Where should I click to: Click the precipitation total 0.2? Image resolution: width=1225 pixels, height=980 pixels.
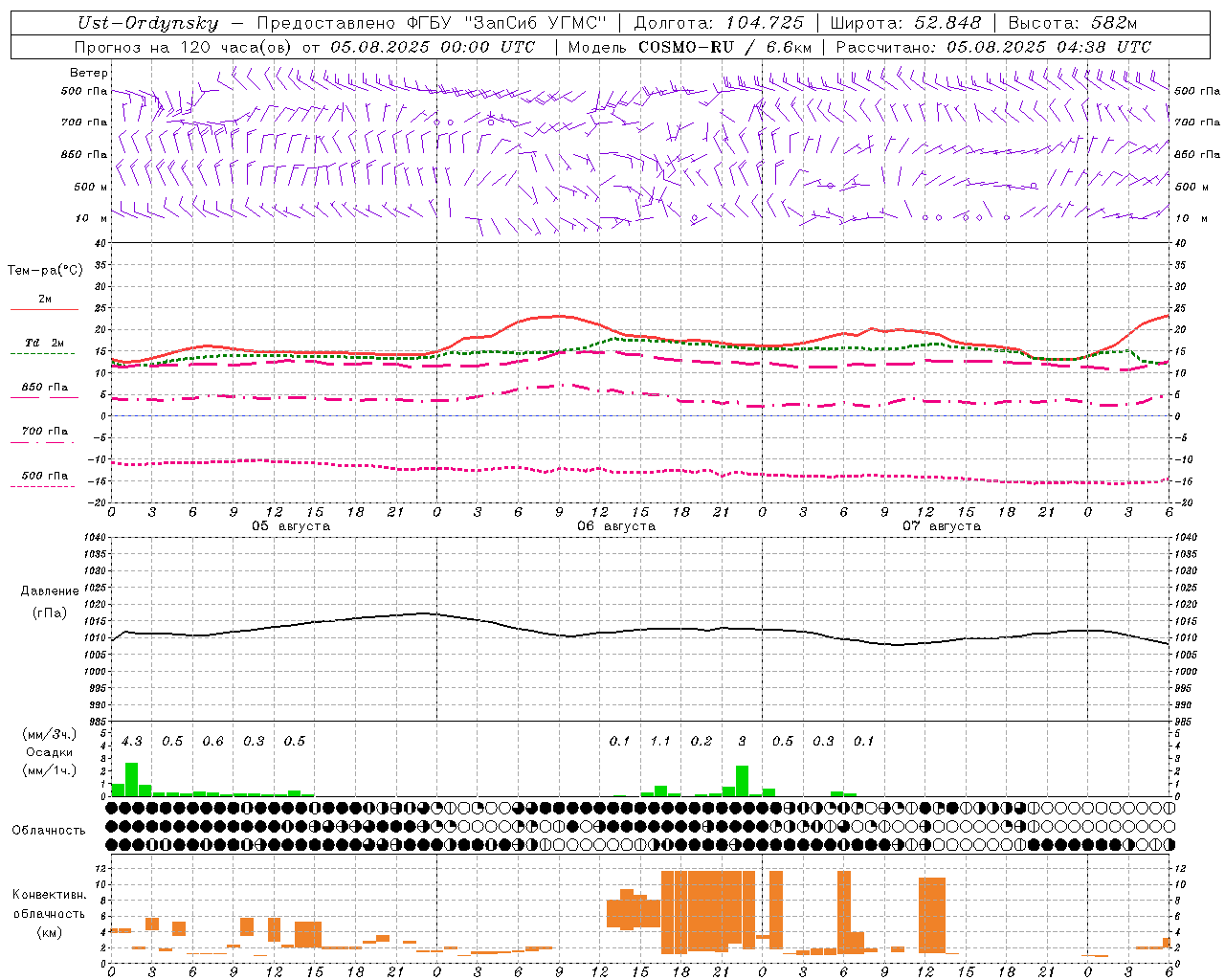[702, 742]
